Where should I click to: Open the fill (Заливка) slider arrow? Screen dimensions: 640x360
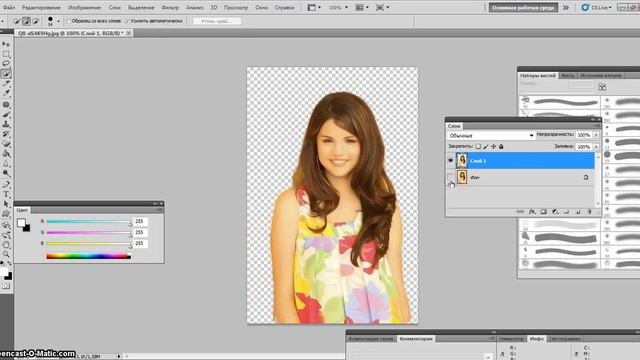tap(596, 147)
